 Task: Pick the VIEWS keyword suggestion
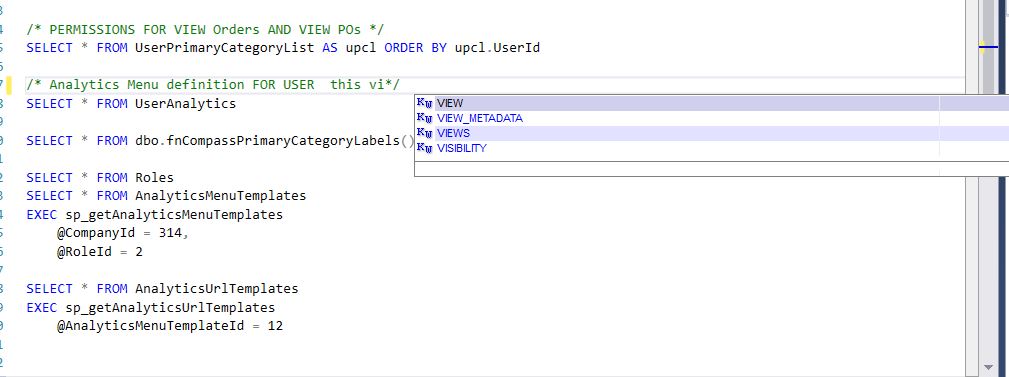[x=711, y=133]
